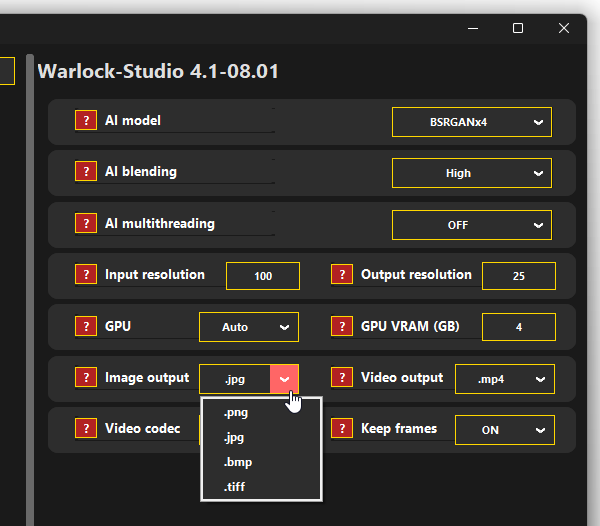Open help for Image output
Screen dimensions: 600x526
tap(86, 378)
